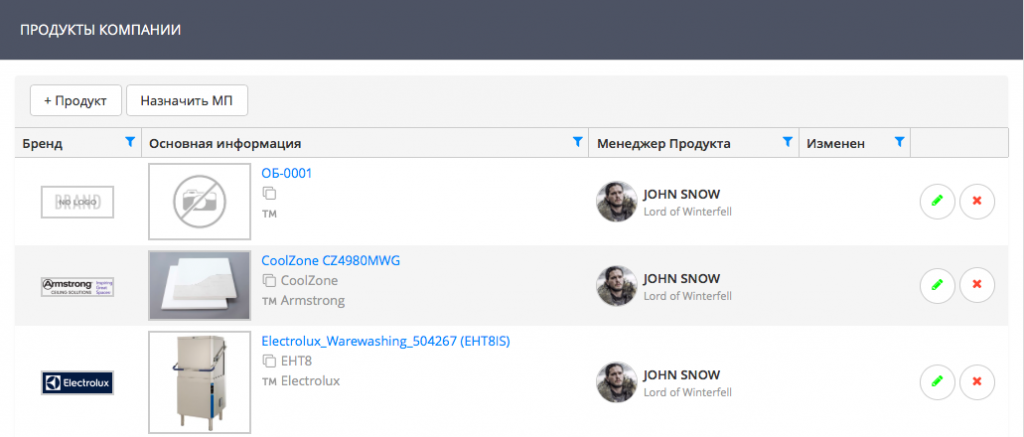Open the ОБ-0001 product link
1024x437 pixels.
287,174
